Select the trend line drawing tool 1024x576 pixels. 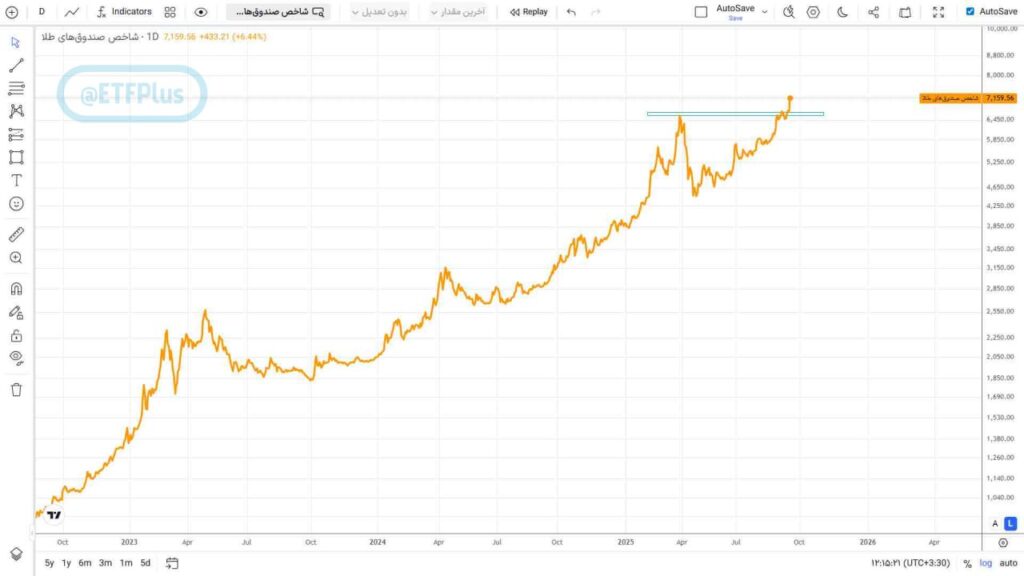click(16, 66)
